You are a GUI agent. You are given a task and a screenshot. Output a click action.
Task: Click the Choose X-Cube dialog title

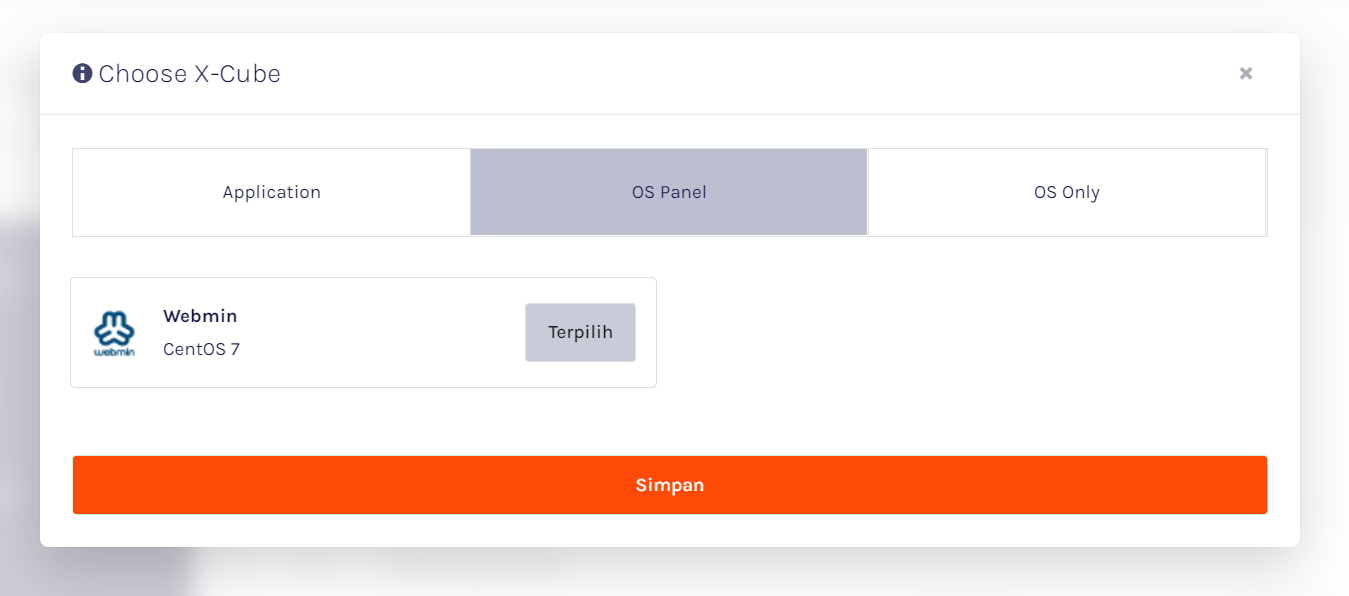point(189,73)
